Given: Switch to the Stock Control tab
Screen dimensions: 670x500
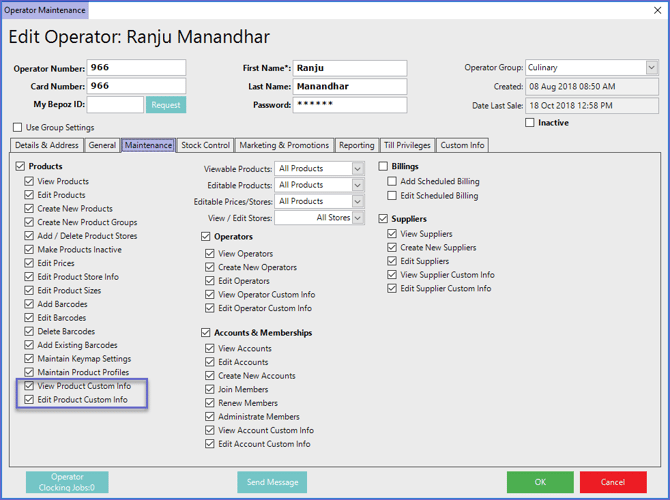Looking at the screenshot, I should 205,146.
